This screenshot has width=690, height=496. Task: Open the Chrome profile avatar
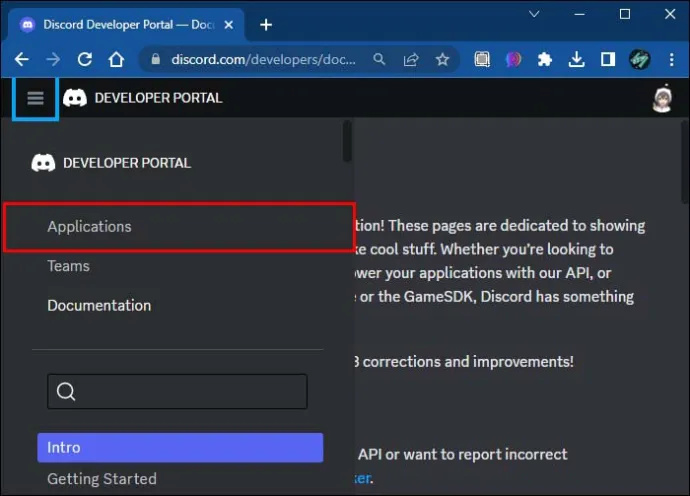(x=639, y=59)
